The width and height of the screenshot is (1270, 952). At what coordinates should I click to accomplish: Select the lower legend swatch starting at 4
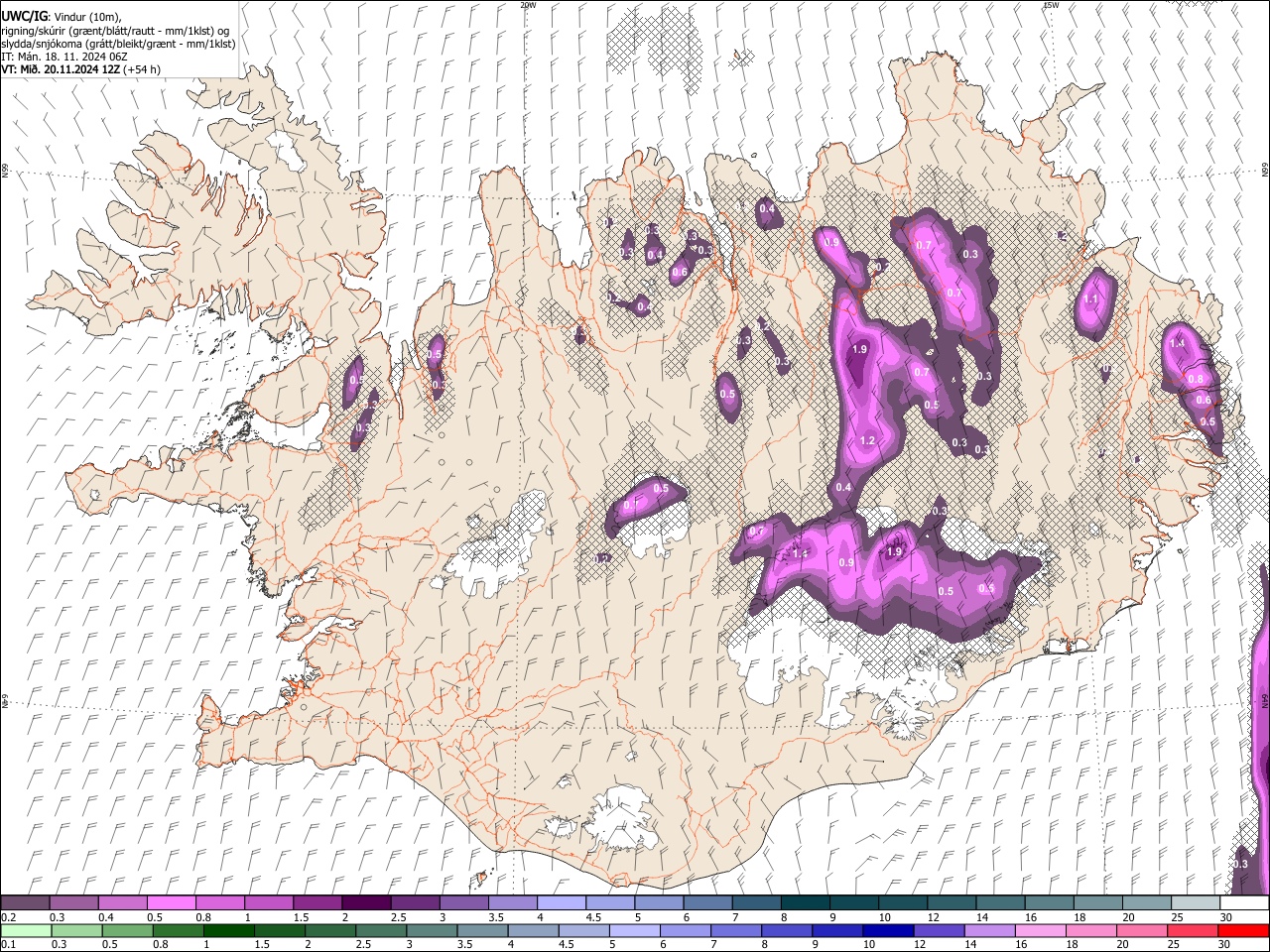click(533, 931)
